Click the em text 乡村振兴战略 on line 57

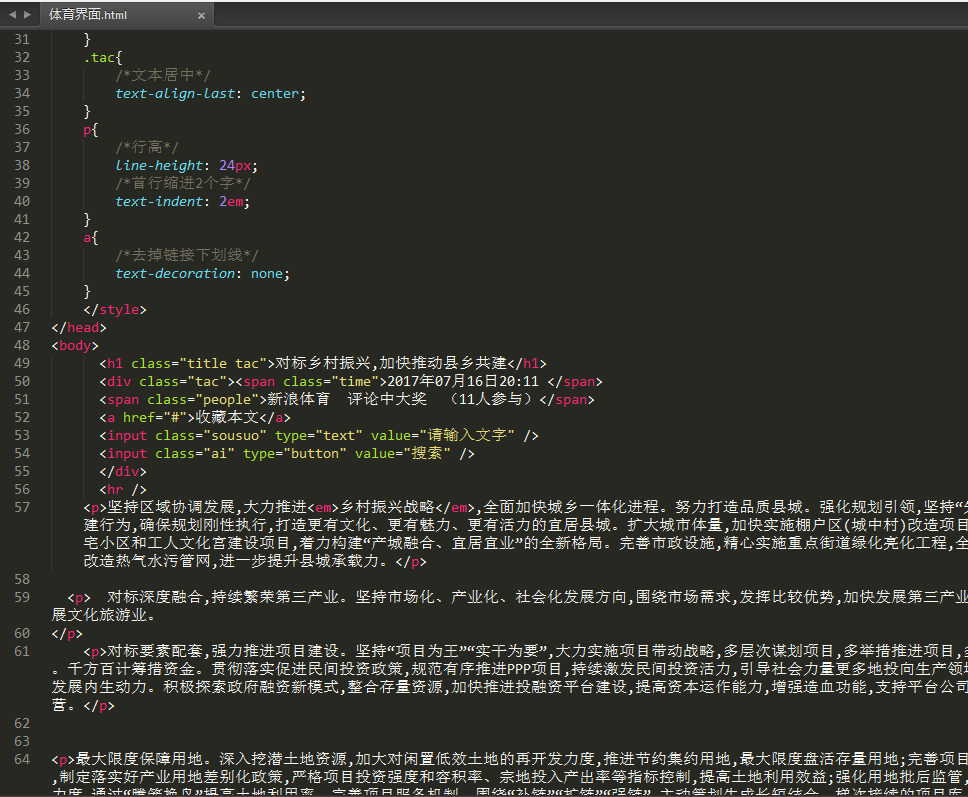click(387, 507)
